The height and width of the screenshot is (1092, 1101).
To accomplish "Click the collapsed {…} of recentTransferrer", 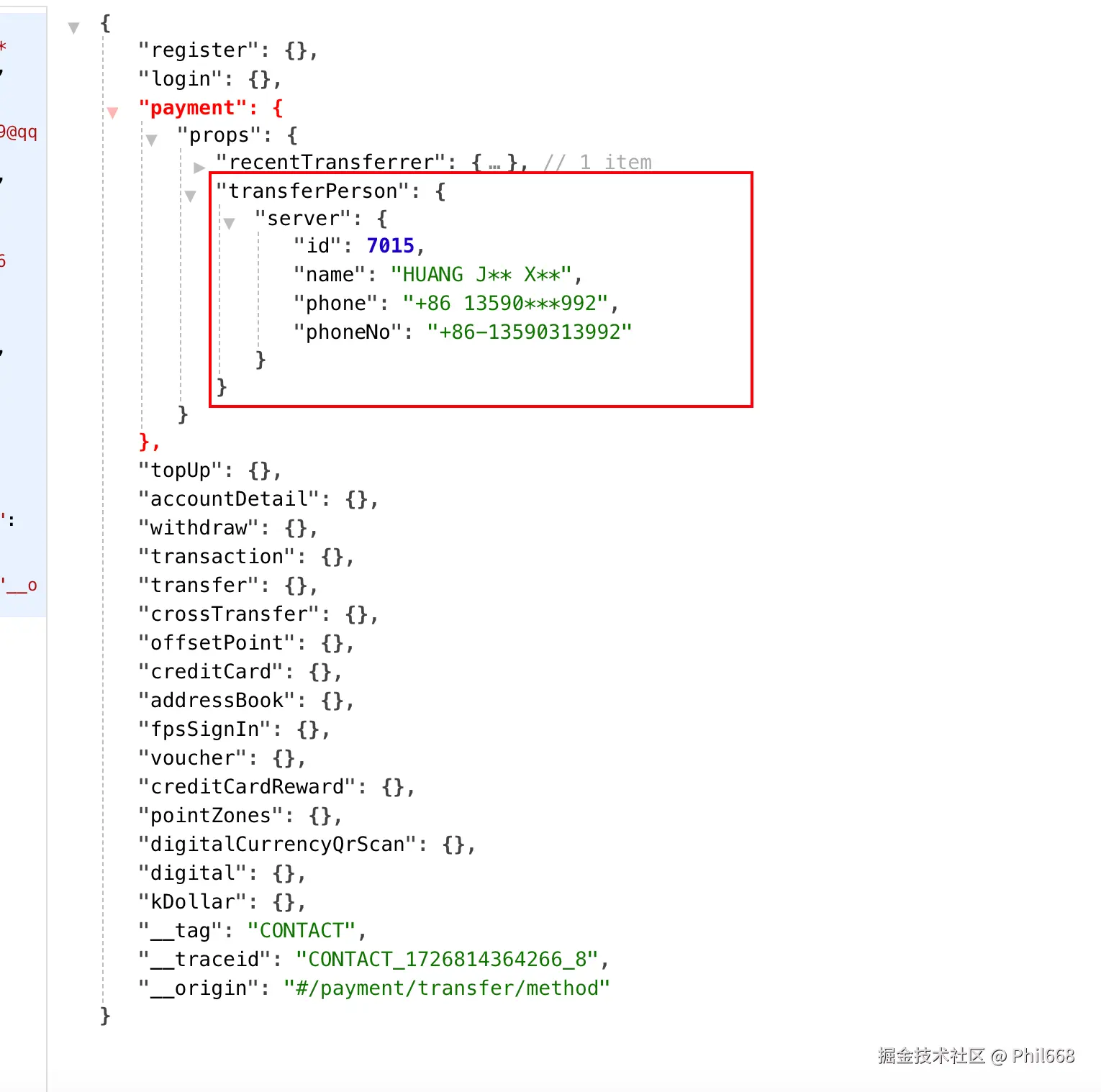I will coord(494,163).
